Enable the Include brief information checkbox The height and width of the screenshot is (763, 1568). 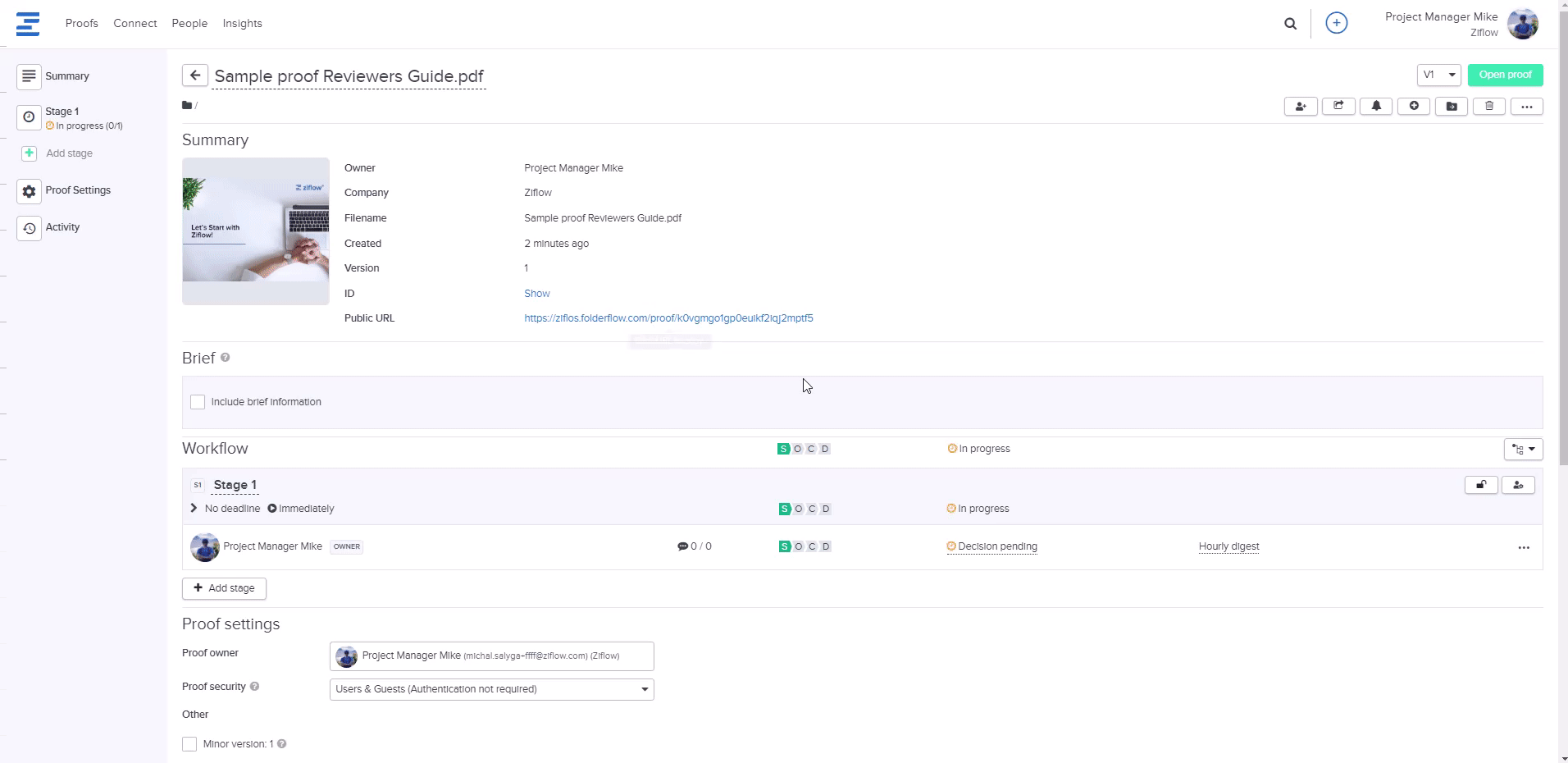pyautogui.click(x=198, y=402)
